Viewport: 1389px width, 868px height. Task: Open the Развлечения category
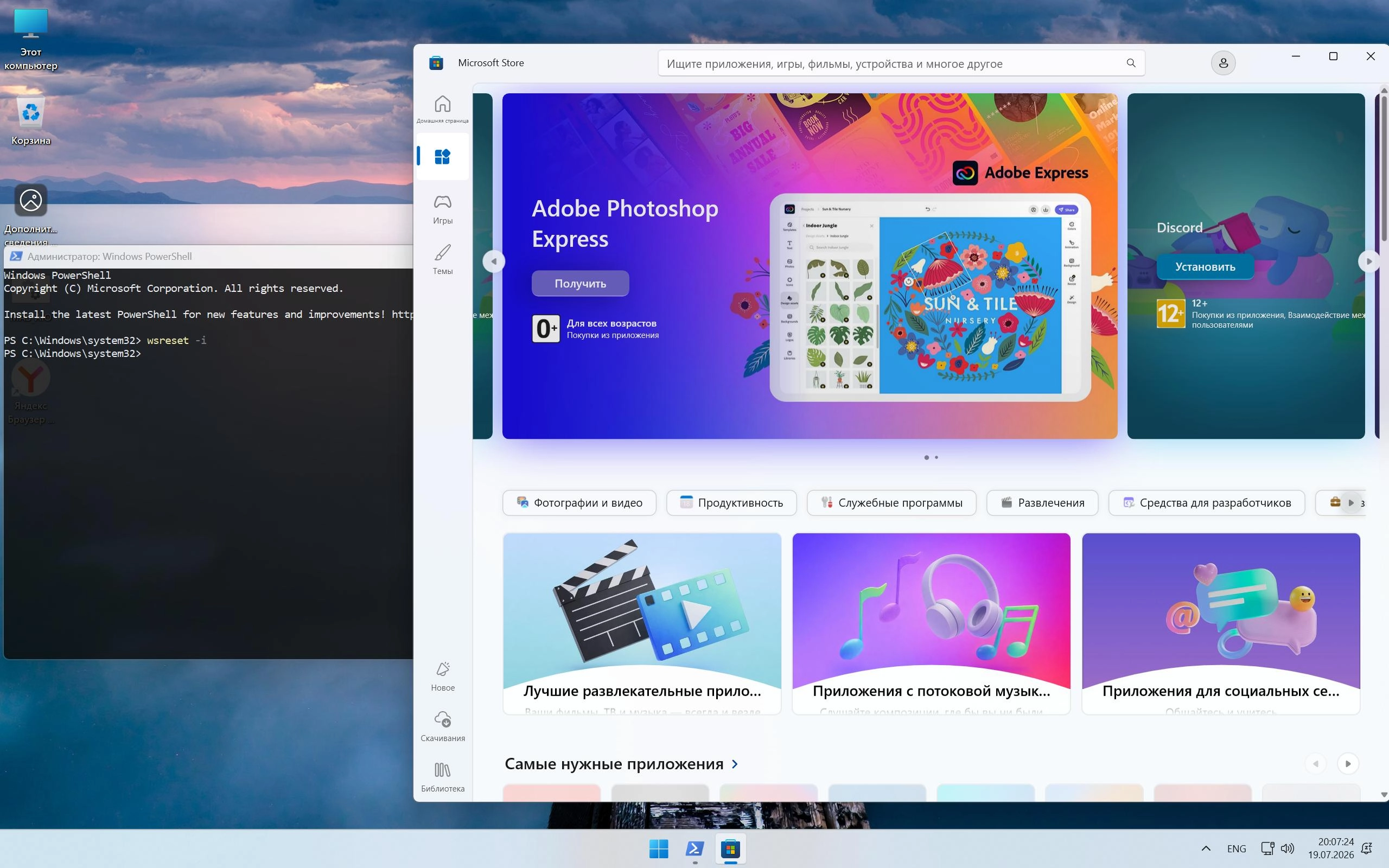point(1042,503)
